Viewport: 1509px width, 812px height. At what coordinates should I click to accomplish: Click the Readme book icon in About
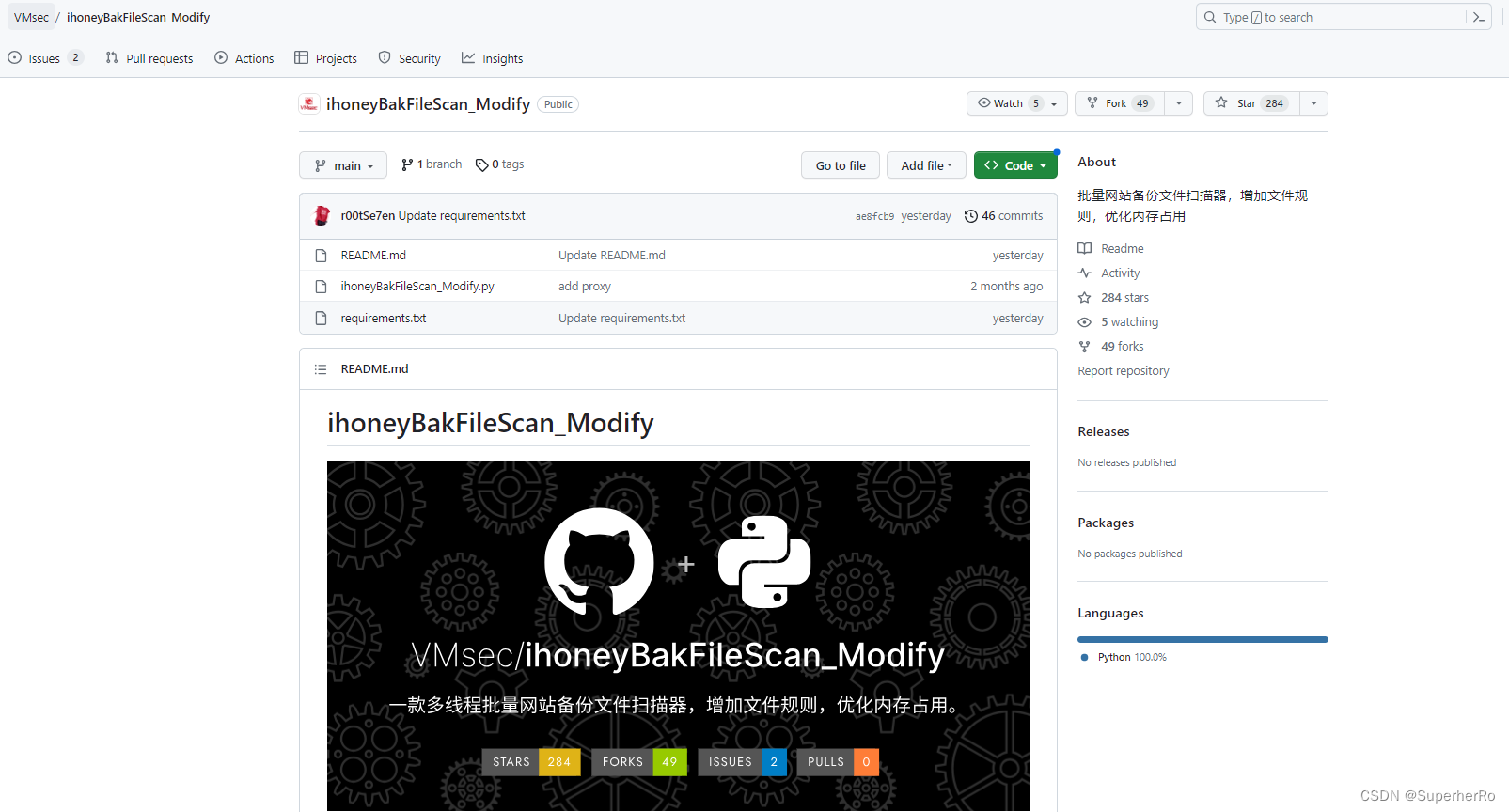(x=1085, y=249)
